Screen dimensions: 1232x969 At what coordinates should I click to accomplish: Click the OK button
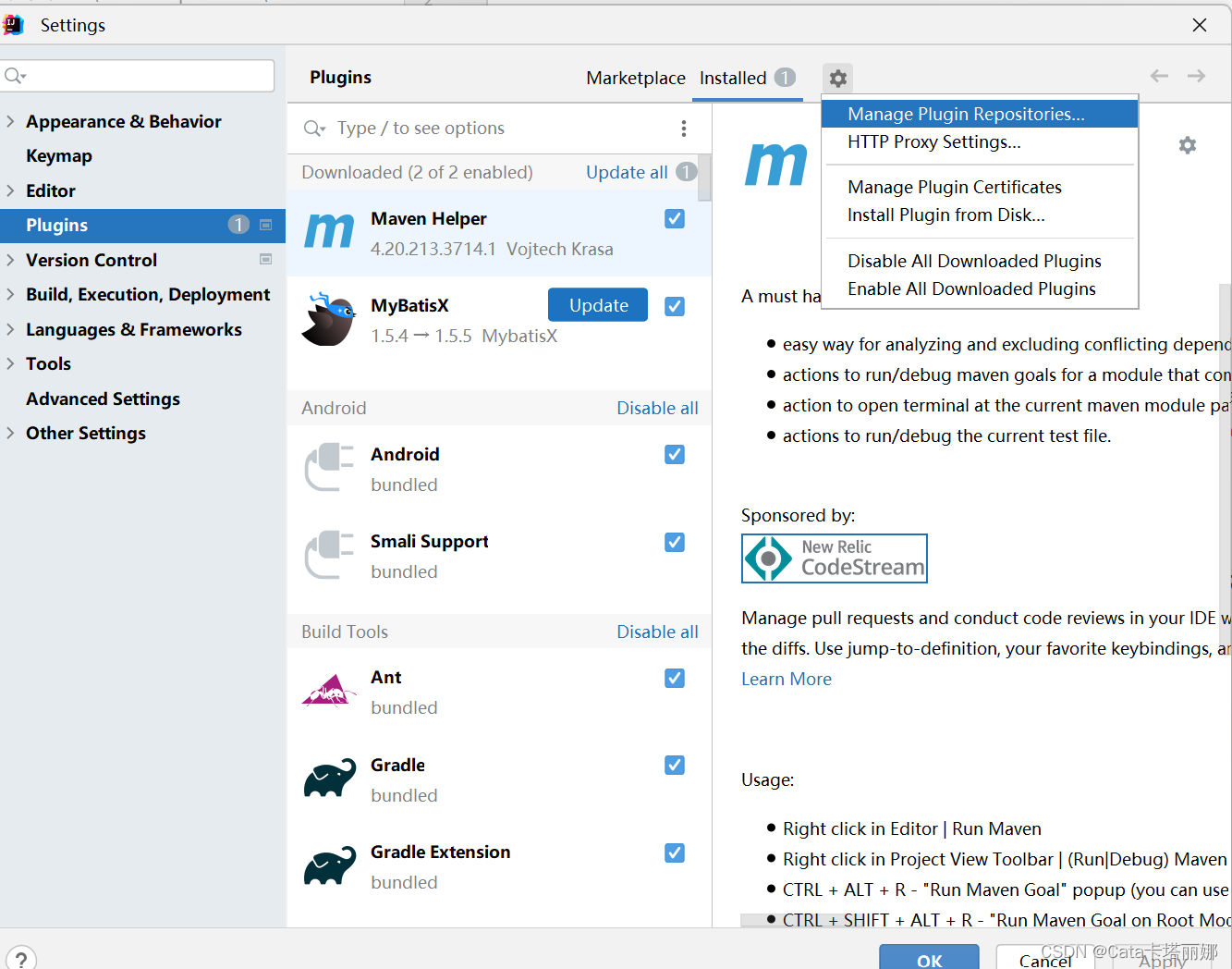[x=929, y=959]
